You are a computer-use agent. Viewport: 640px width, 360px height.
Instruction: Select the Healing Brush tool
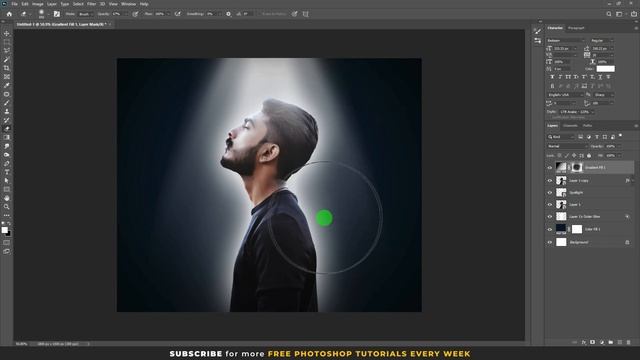click(x=7, y=94)
